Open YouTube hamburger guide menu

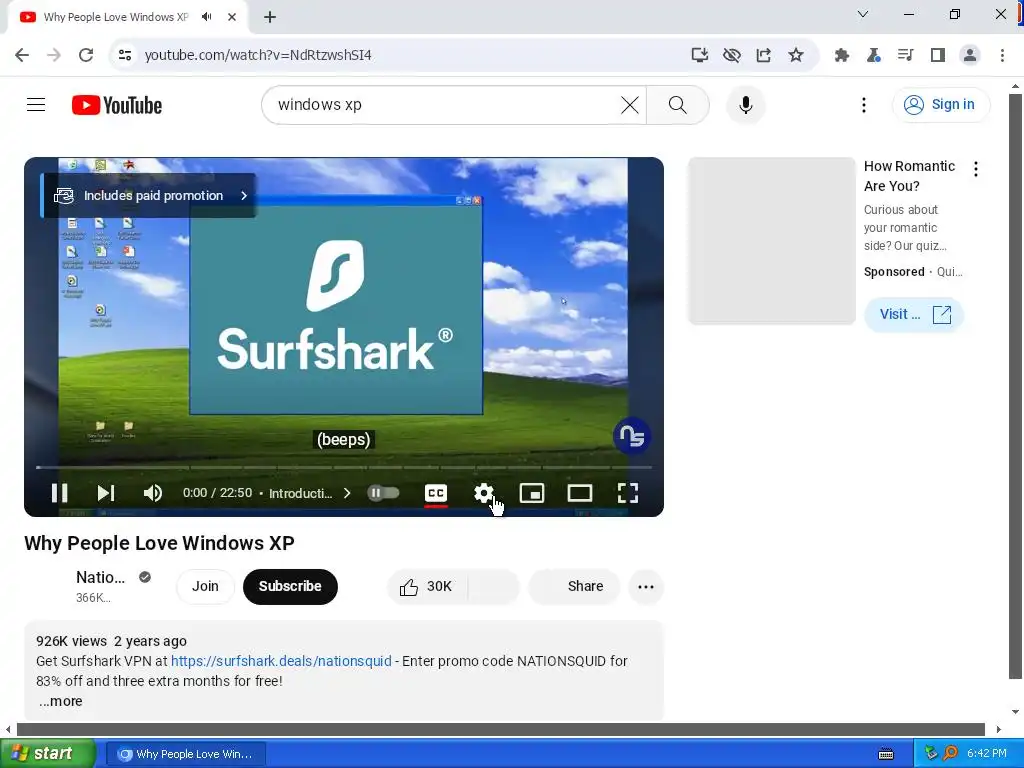(36, 104)
